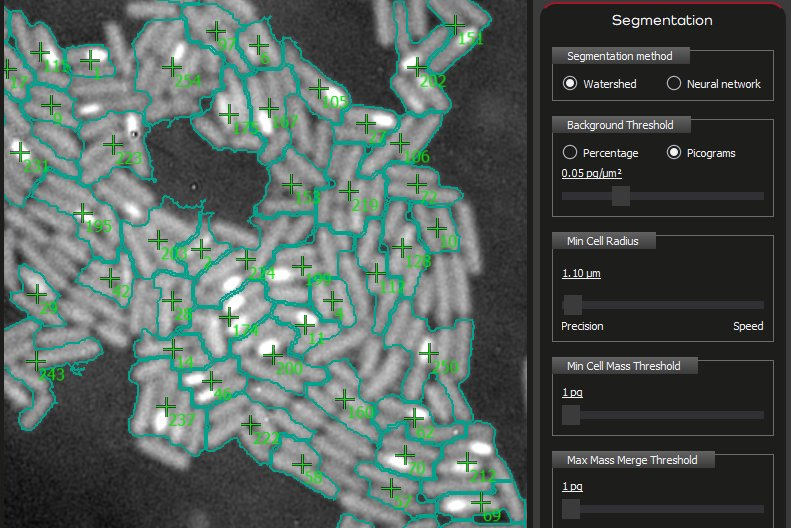Click the Min Cell Mass 1 pg value

click(571, 392)
